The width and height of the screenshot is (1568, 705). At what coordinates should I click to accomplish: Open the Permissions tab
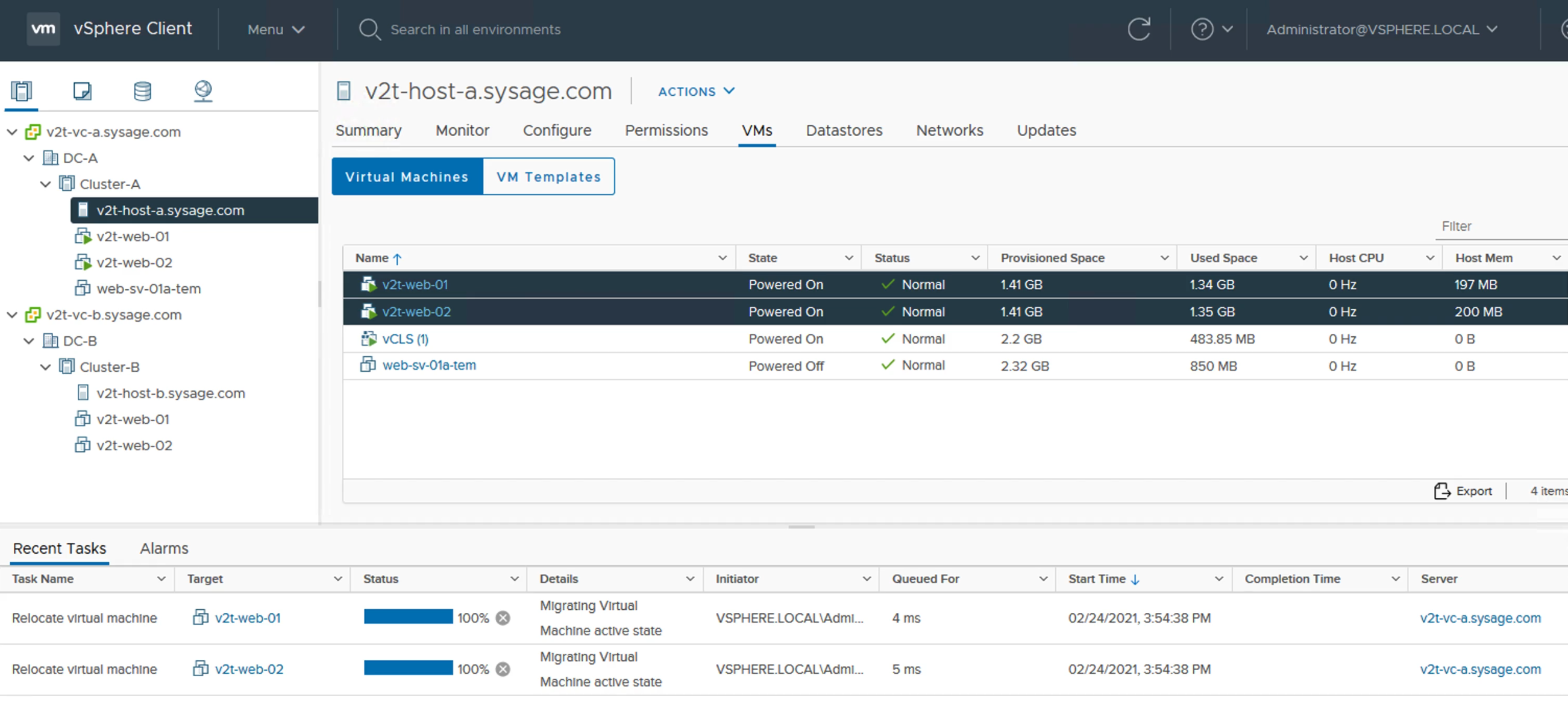[x=666, y=130]
